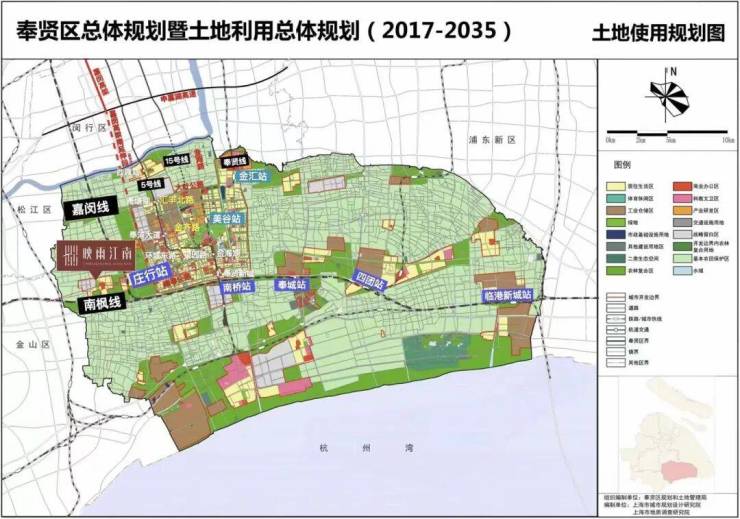Click the scale bar under compass
The height and width of the screenshot is (519, 740).
[667, 133]
